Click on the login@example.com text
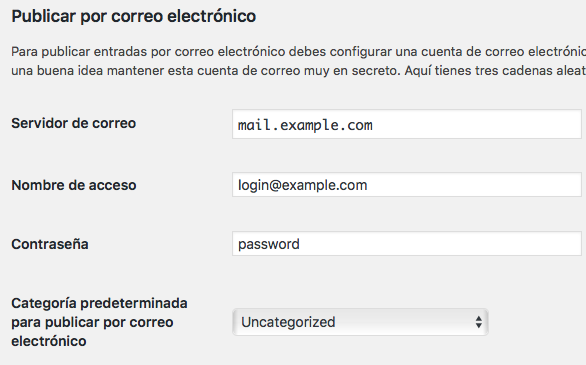The height and width of the screenshot is (365, 586). [303, 185]
